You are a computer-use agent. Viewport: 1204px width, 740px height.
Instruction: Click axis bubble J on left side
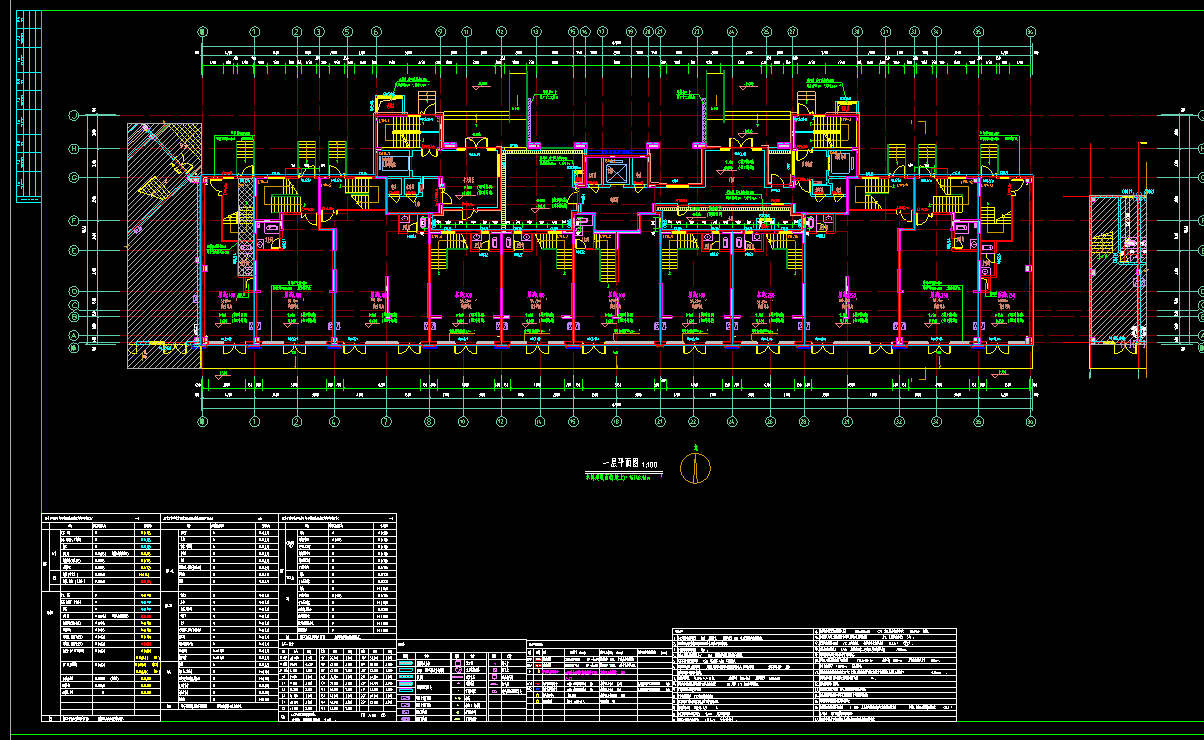click(73, 116)
